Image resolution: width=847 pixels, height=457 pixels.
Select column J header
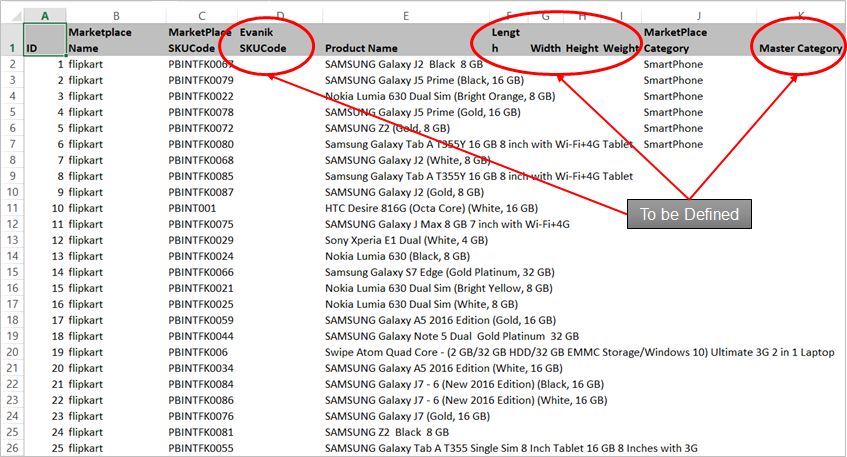pos(699,16)
